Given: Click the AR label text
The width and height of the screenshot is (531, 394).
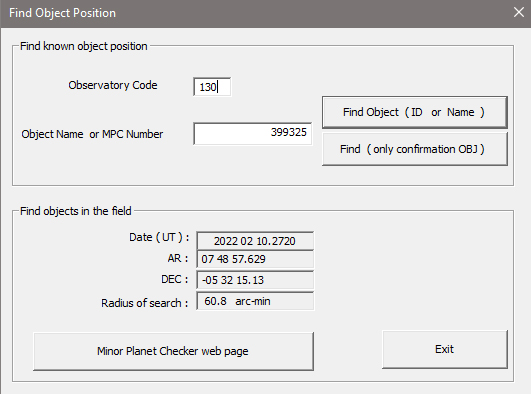Looking at the screenshot, I should [177, 258].
